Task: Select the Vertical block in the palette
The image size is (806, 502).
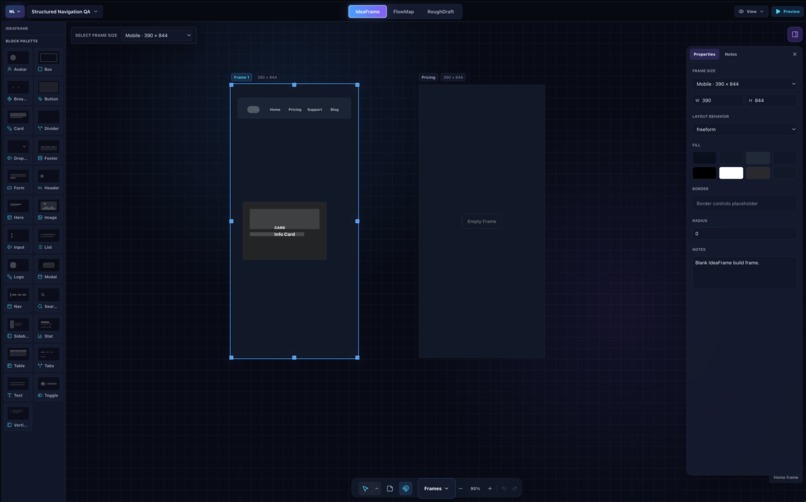Action: (18, 419)
